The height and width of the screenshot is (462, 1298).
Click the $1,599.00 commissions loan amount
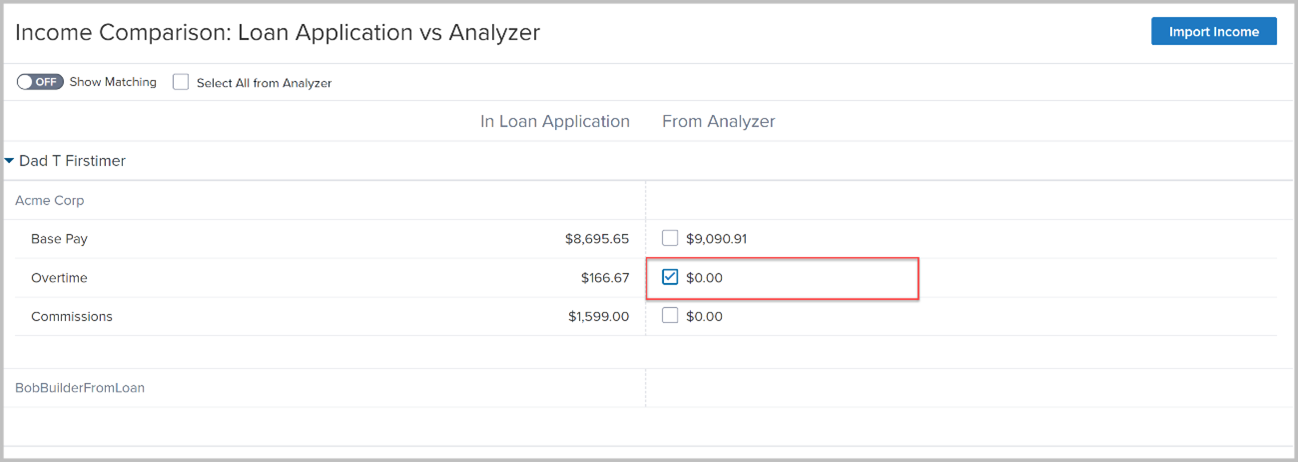point(597,316)
